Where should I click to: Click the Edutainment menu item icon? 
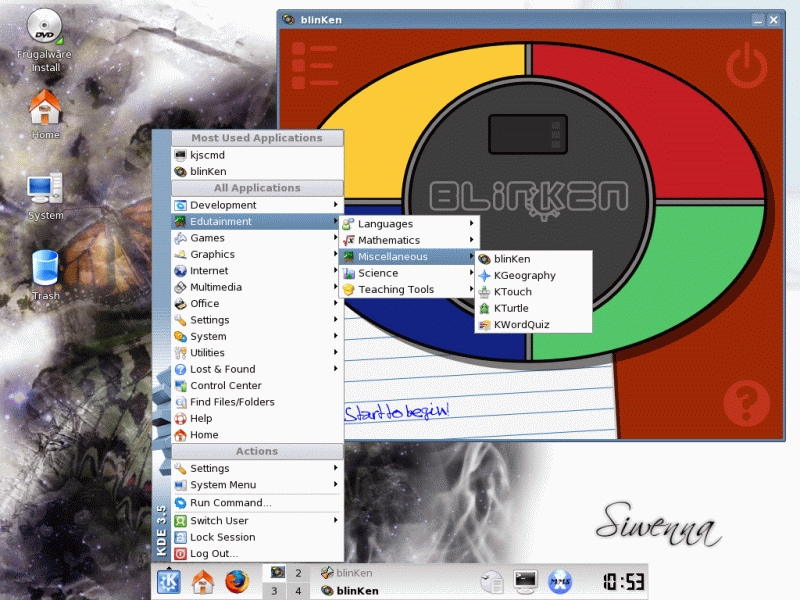180,221
